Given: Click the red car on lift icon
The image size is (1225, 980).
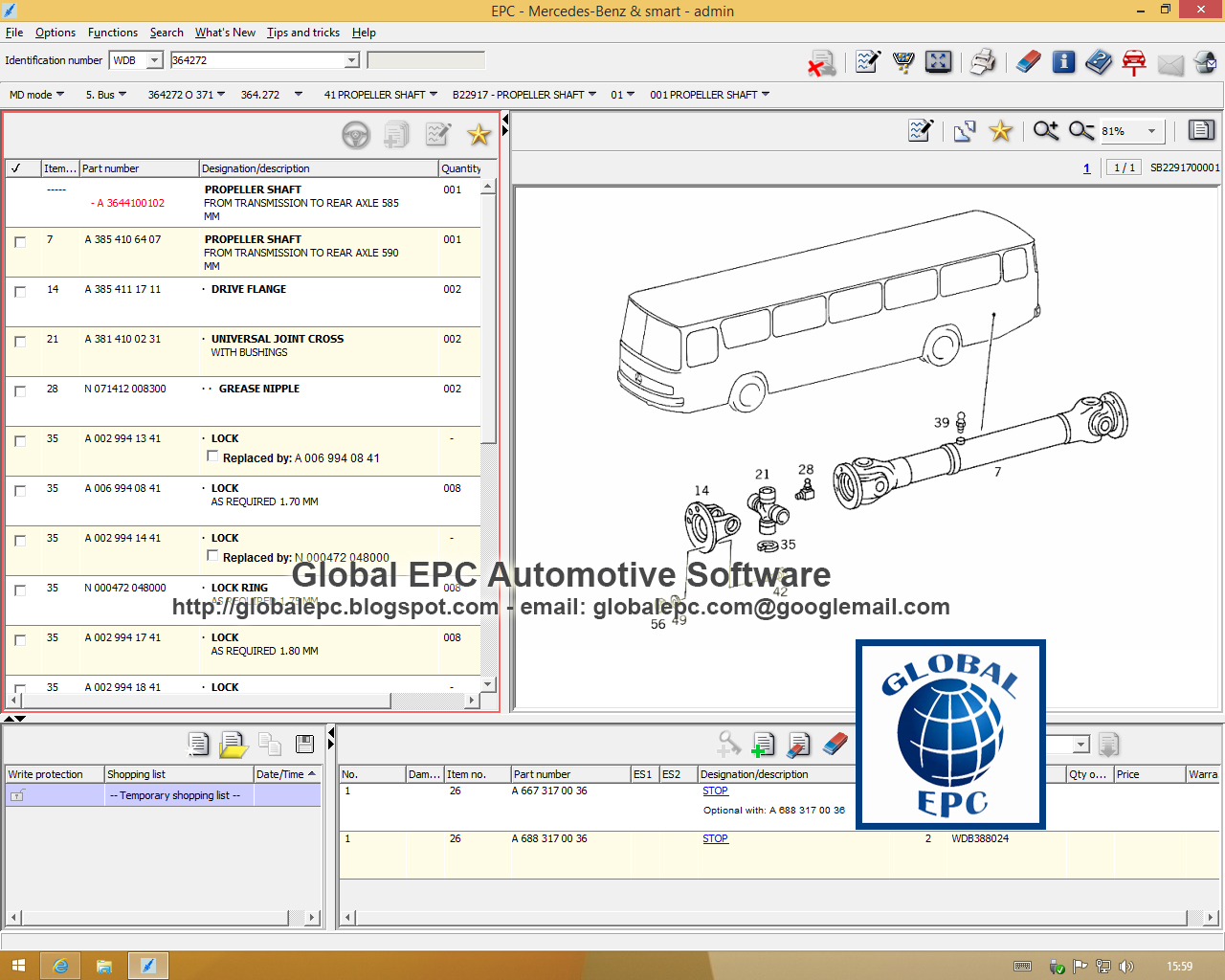Looking at the screenshot, I should click(1134, 63).
